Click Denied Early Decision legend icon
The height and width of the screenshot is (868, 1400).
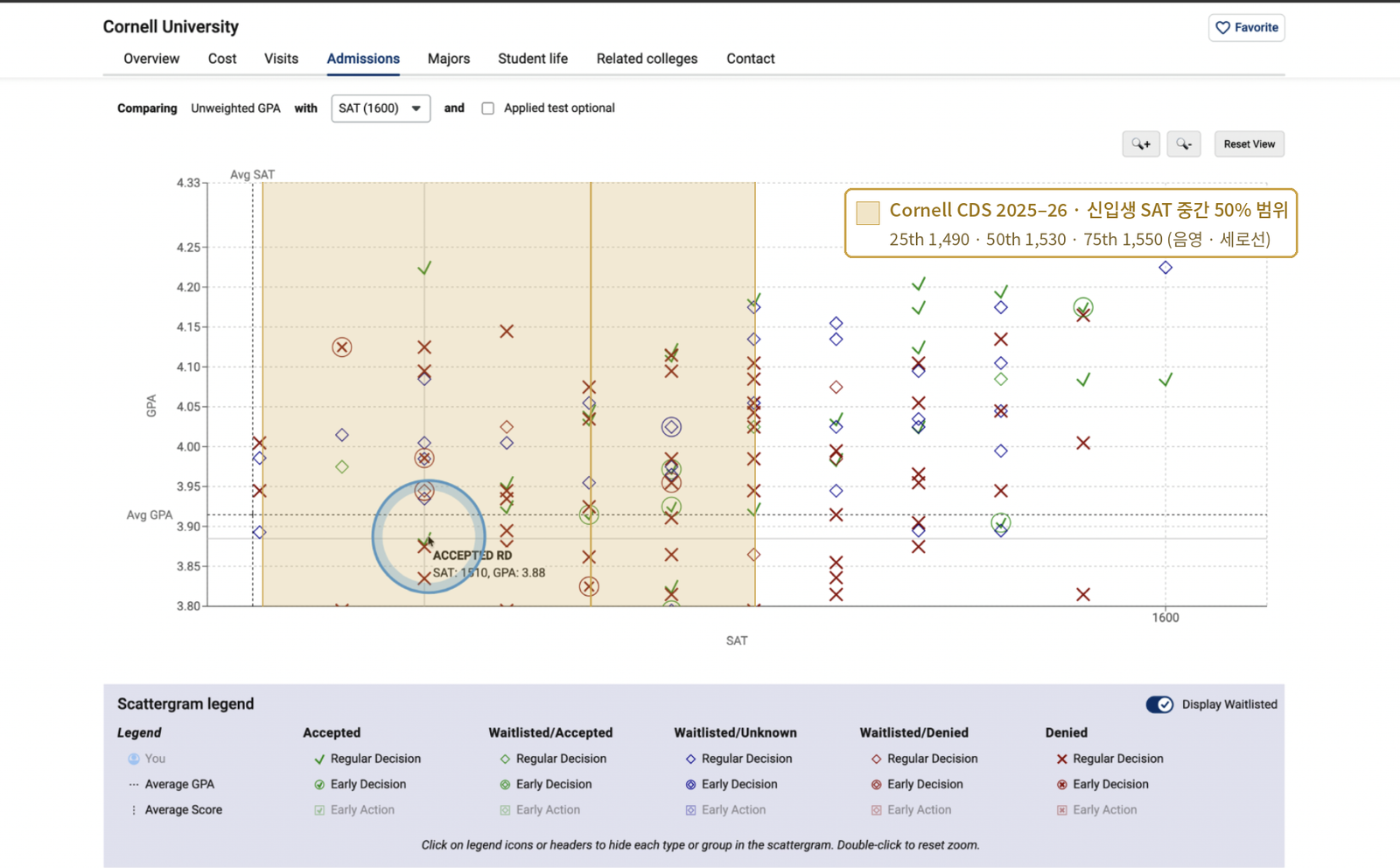coord(1061,785)
